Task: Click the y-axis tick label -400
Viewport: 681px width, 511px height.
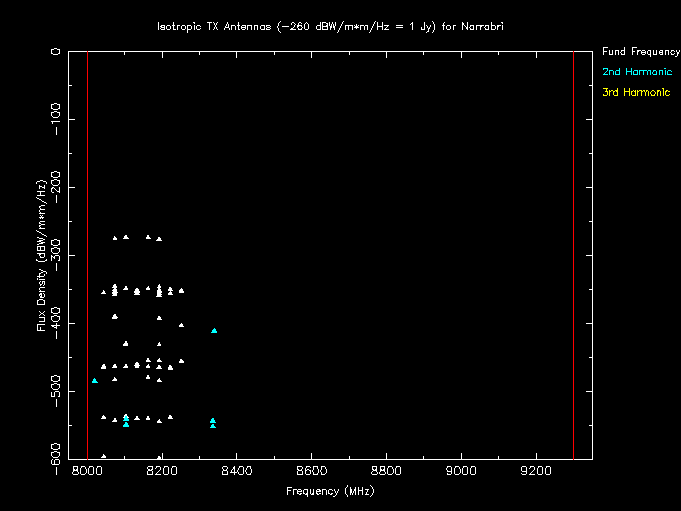Action: pos(55,323)
